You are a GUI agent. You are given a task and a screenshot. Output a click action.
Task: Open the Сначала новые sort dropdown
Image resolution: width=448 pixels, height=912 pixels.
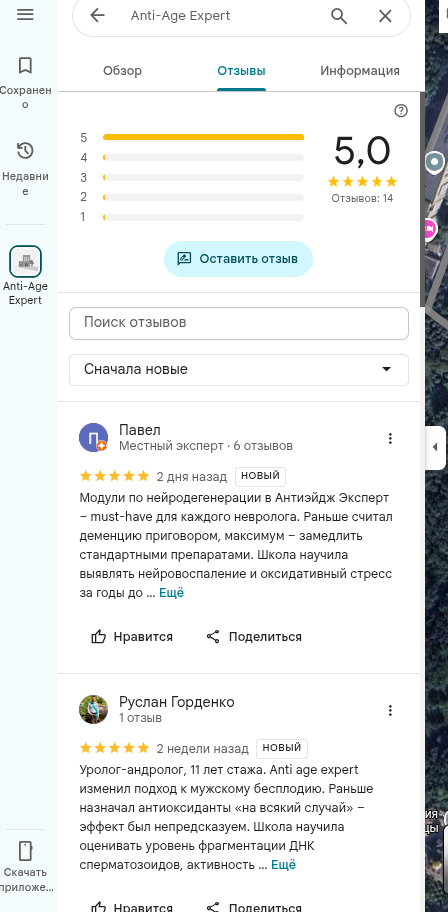tap(239, 369)
